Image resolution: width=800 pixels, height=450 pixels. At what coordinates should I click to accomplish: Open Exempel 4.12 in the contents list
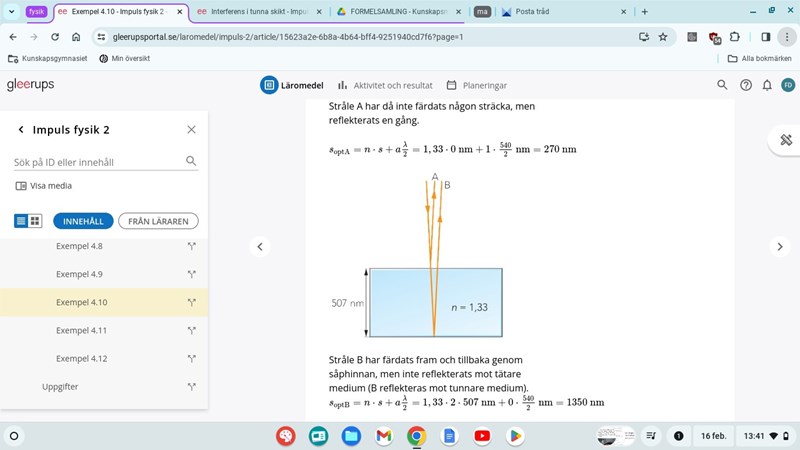pos(81,358)
